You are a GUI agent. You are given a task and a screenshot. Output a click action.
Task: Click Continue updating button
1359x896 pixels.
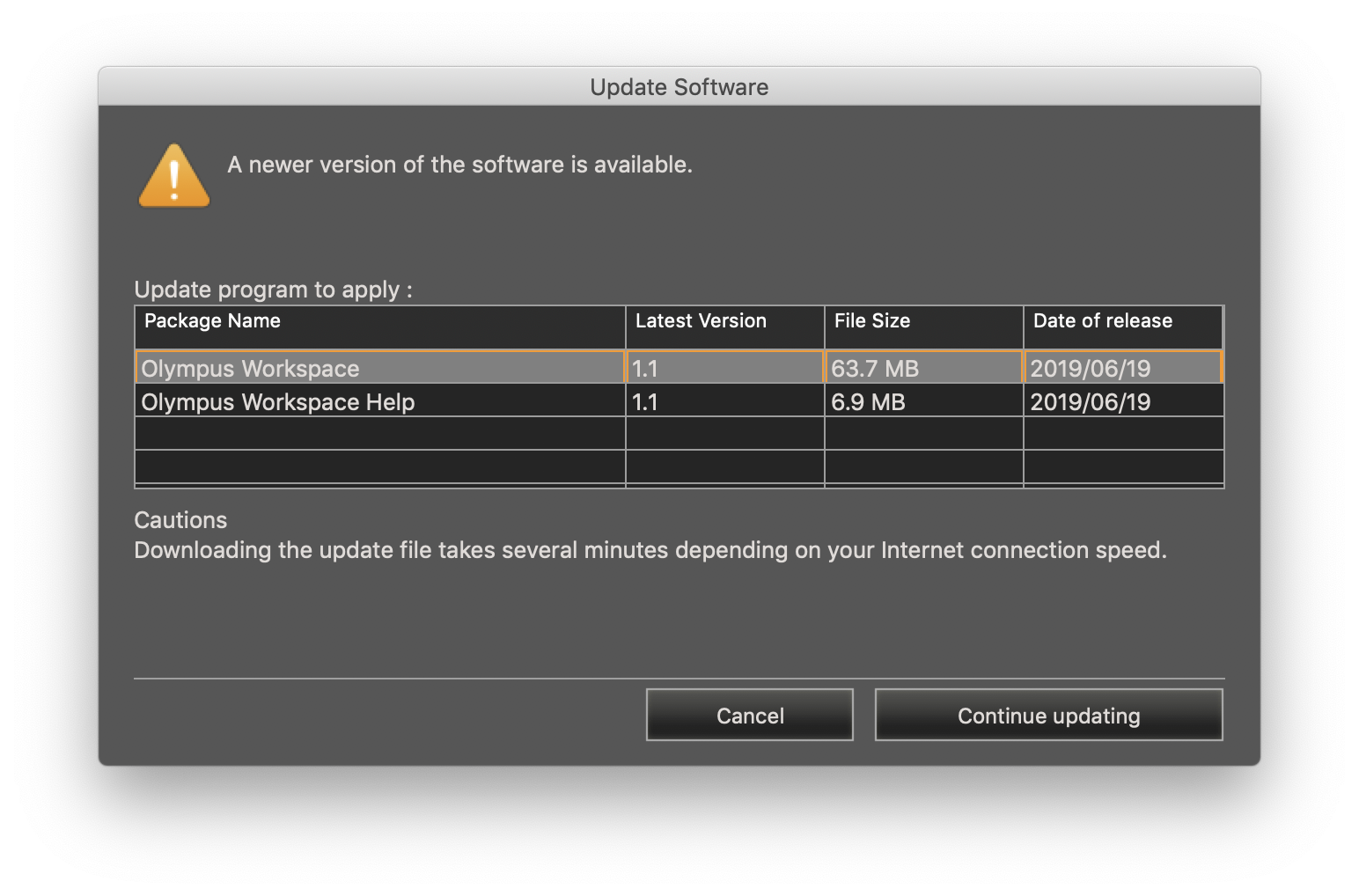pos(1048,715)
